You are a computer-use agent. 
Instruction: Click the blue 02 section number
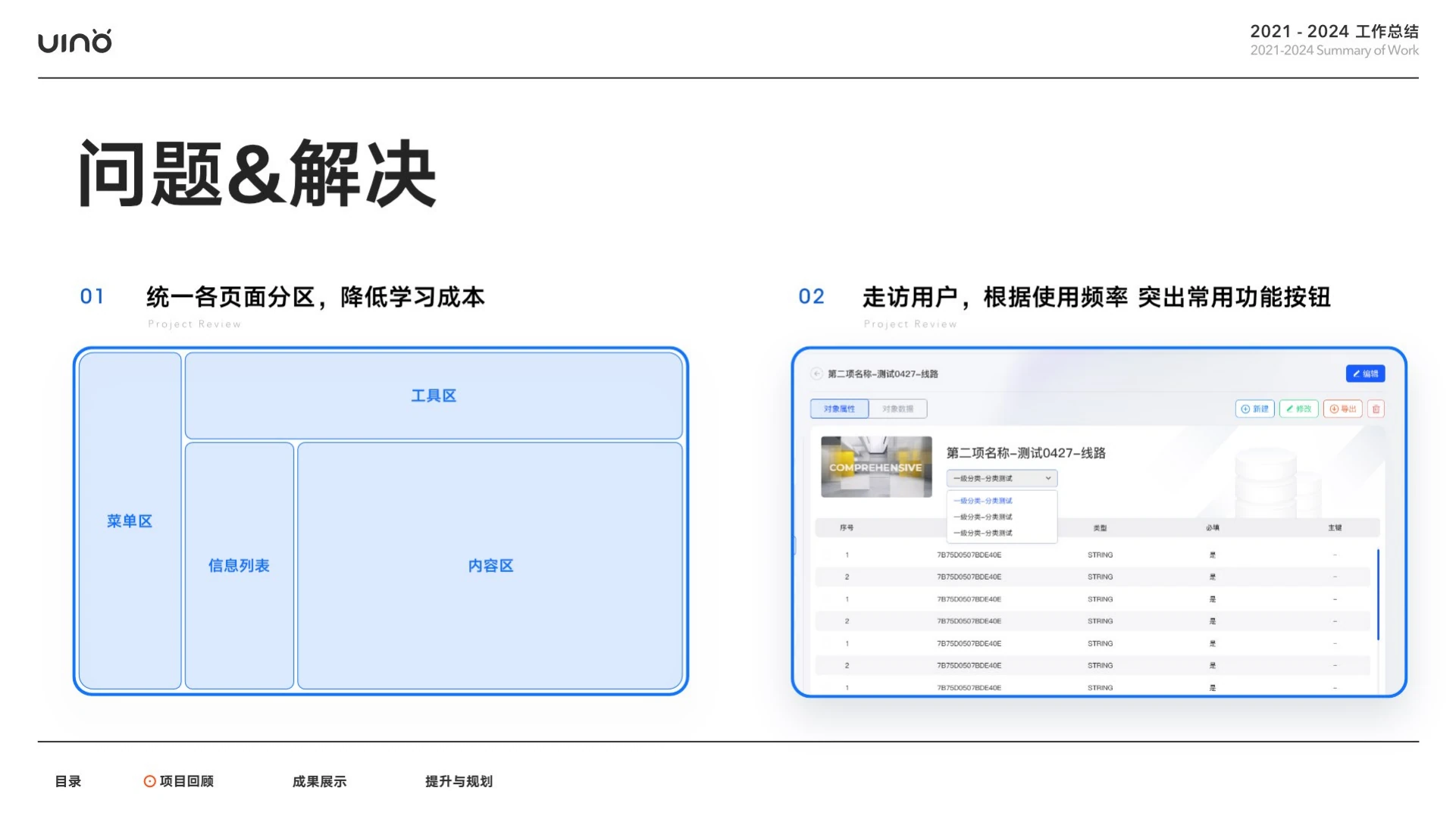pyautogui.click(x=811, y=297)
